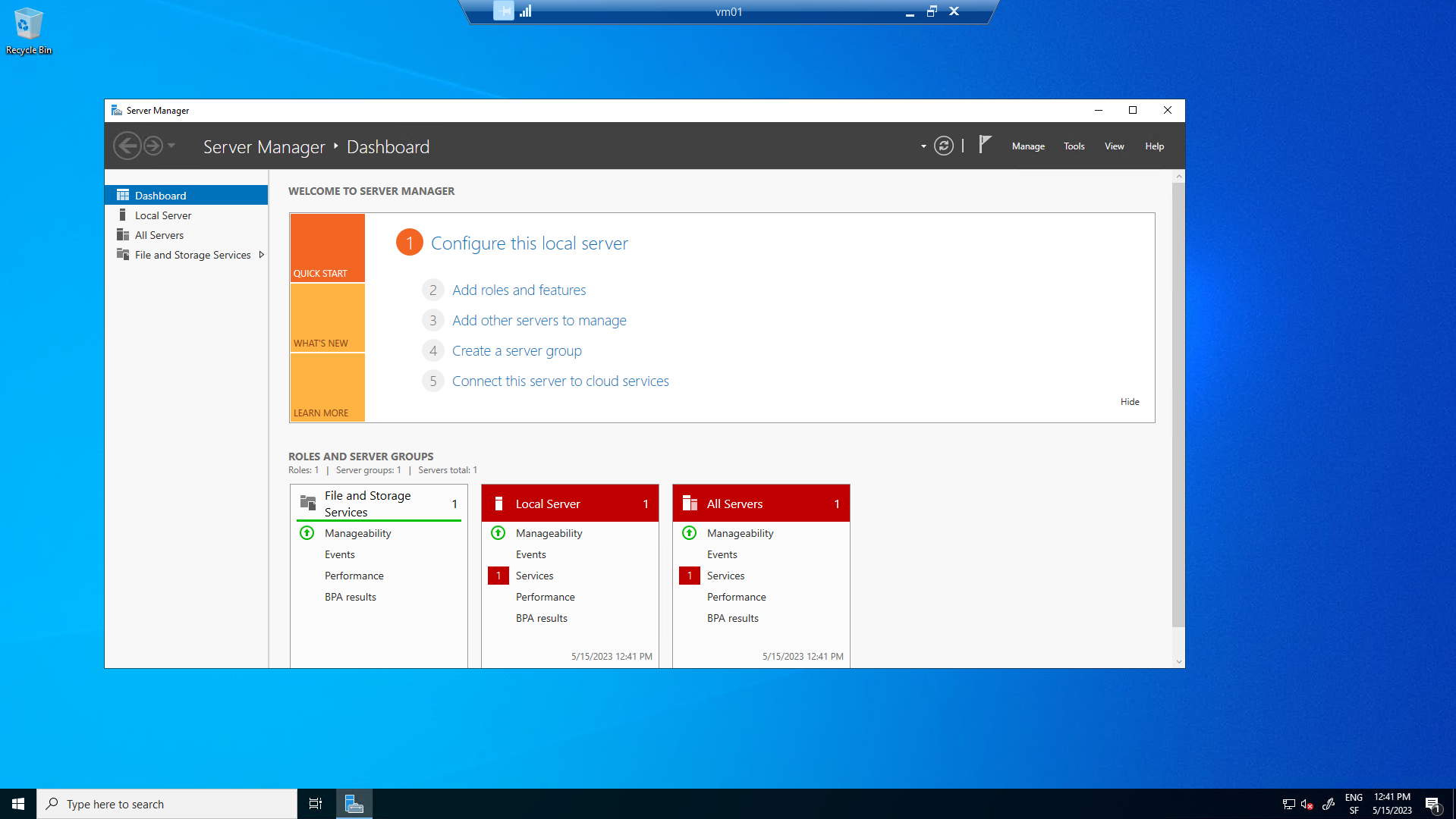
Task: Click red Services alert badge in Local Server tile
Action: point(498,576)
